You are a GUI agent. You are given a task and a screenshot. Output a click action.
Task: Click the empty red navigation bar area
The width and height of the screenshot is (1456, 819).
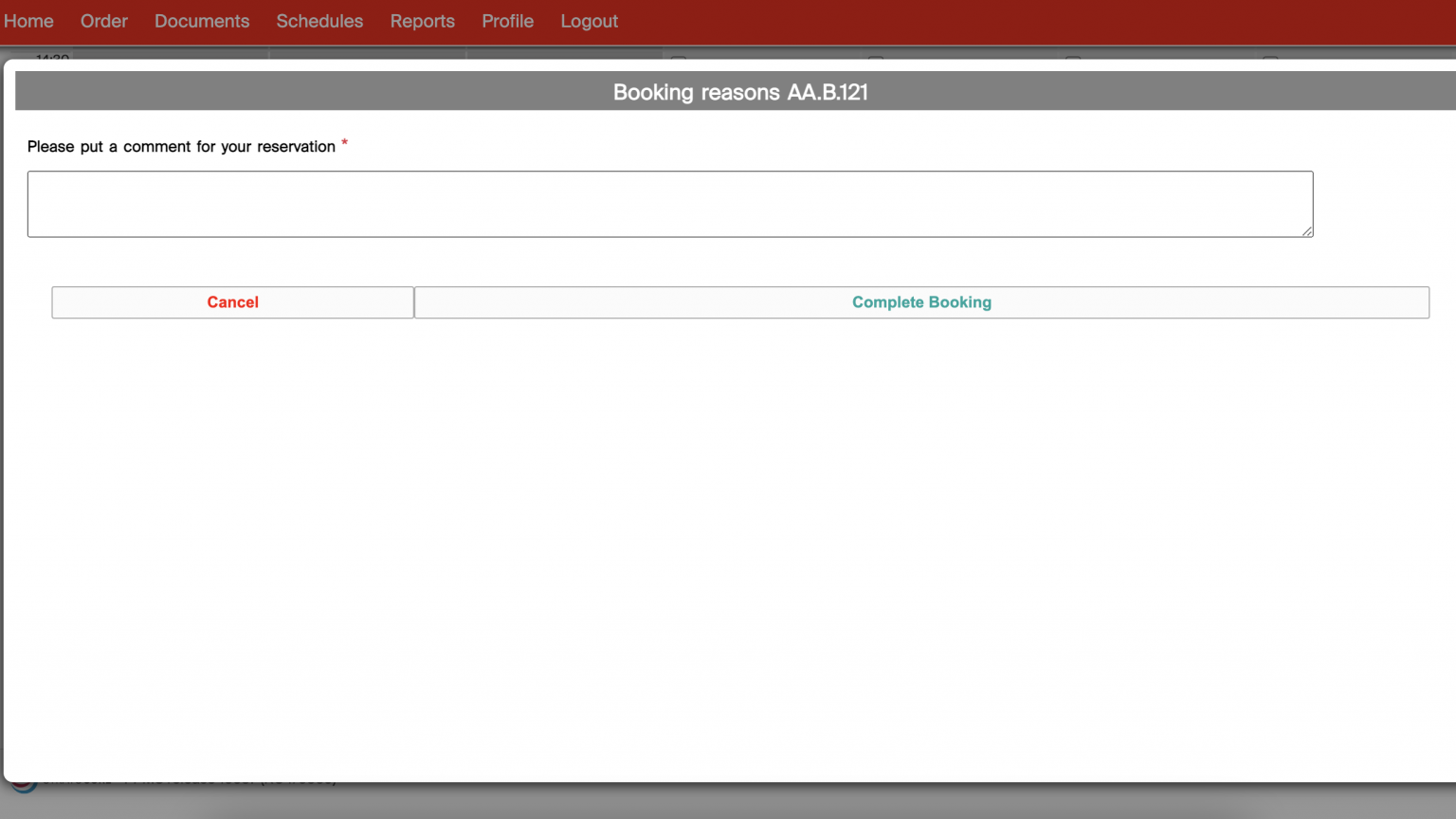tap(1043, 21)
